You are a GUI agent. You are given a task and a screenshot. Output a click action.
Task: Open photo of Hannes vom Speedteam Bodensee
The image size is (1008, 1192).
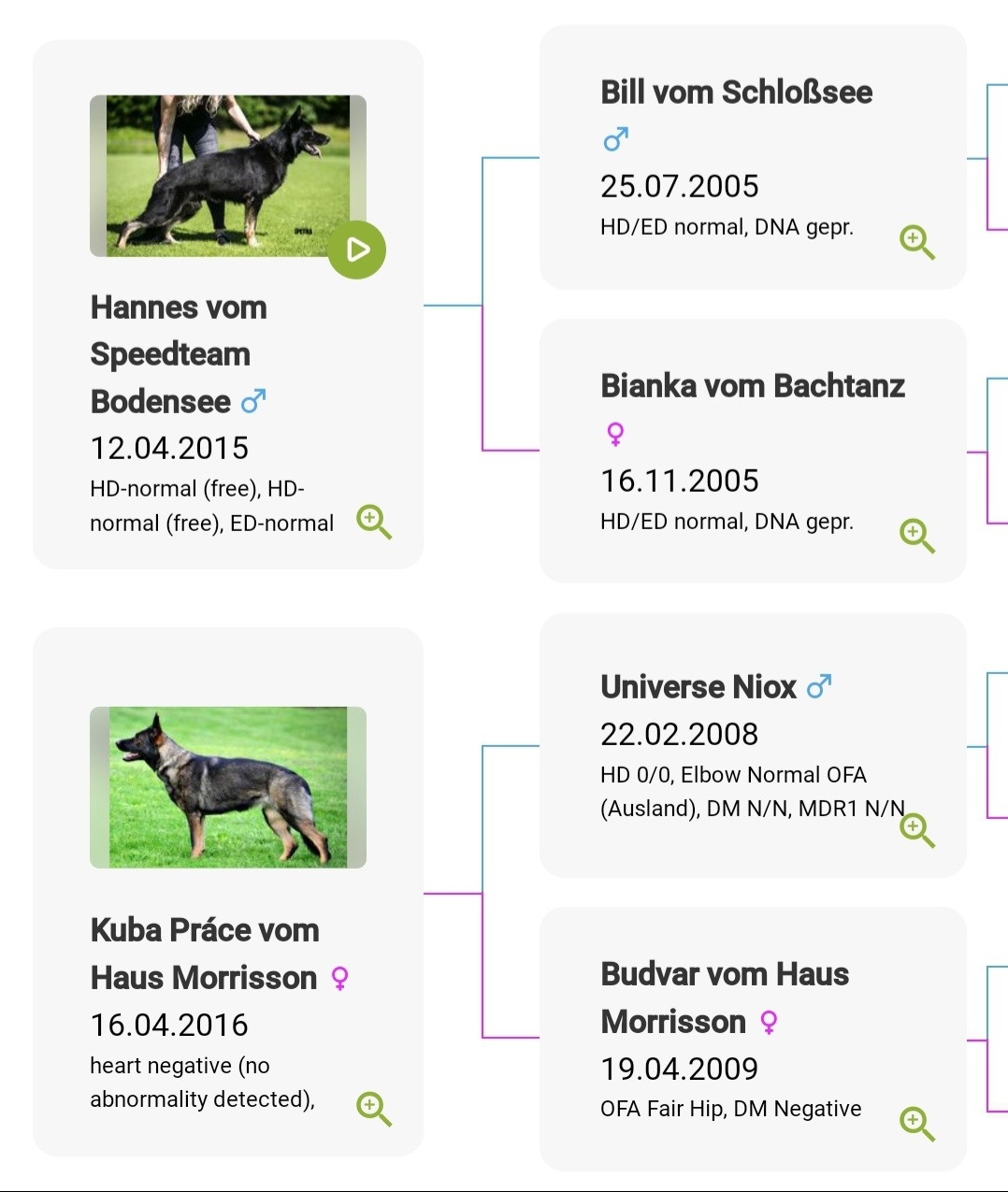click(x=227, y=175)
